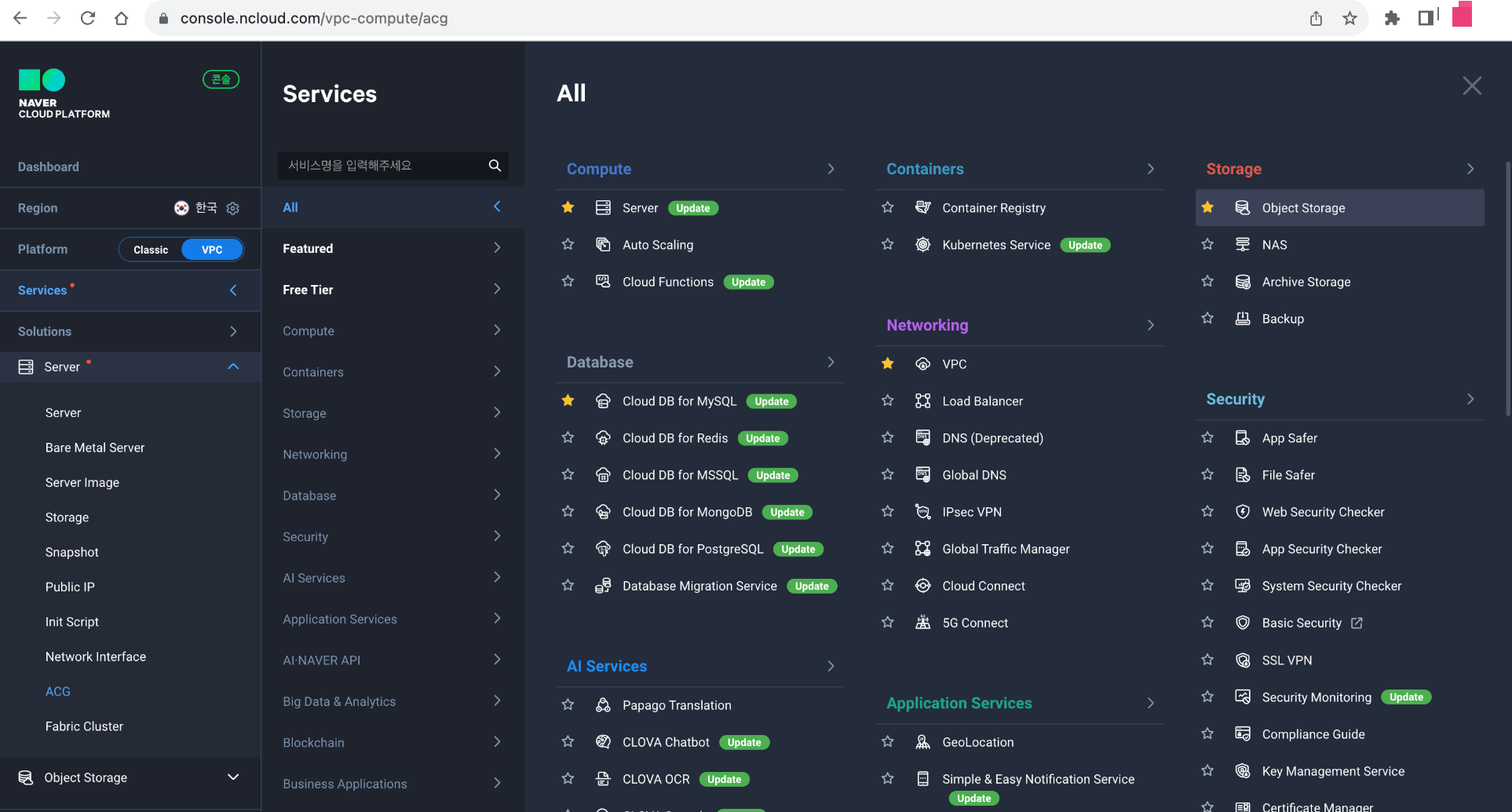The width and height of the screenshot is (1512, 812).
Task: Click the Kubernetes Service icon
Action: [x=923, y=244]
